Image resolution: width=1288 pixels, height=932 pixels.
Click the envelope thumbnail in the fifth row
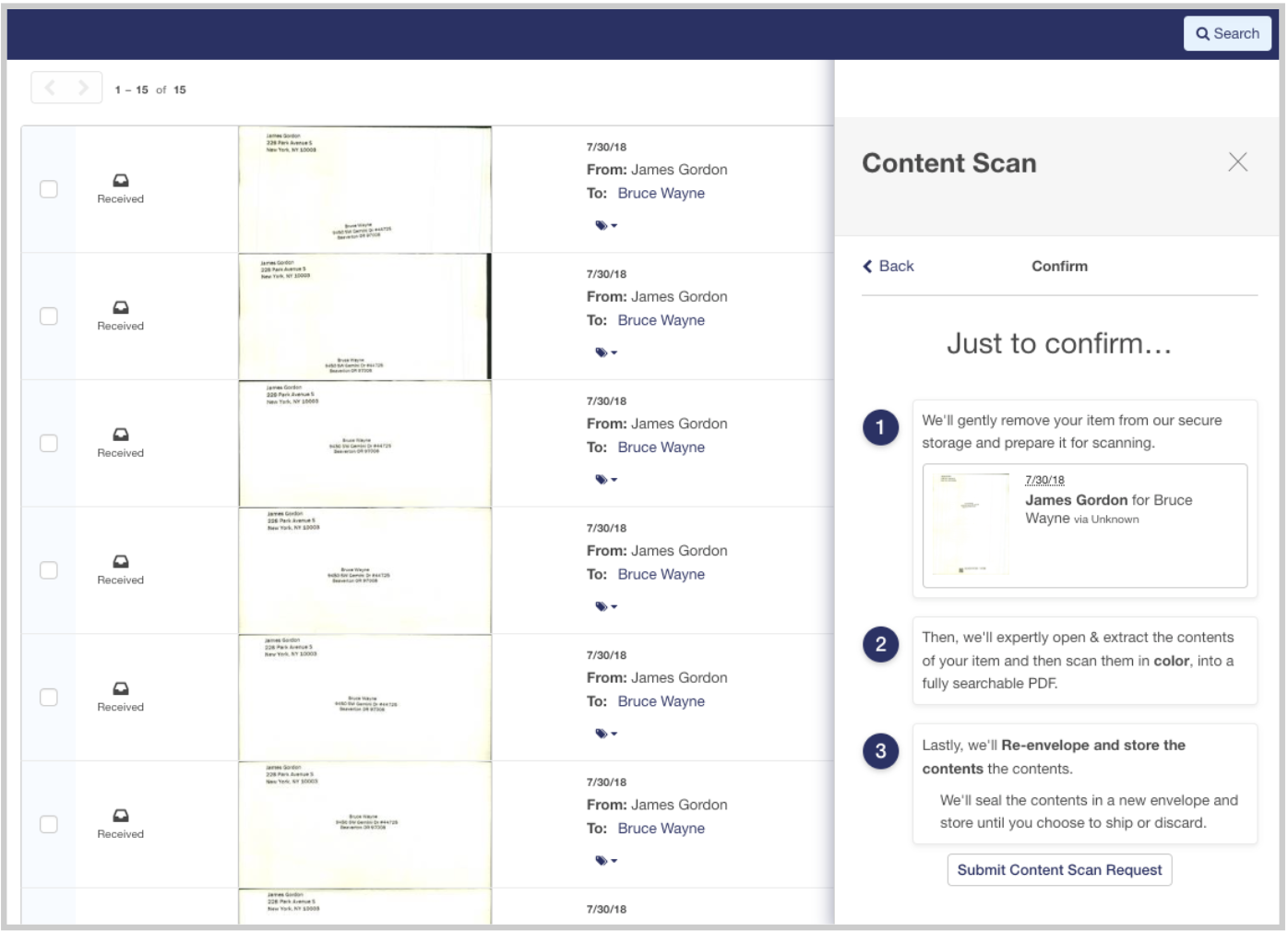(364, 698)
